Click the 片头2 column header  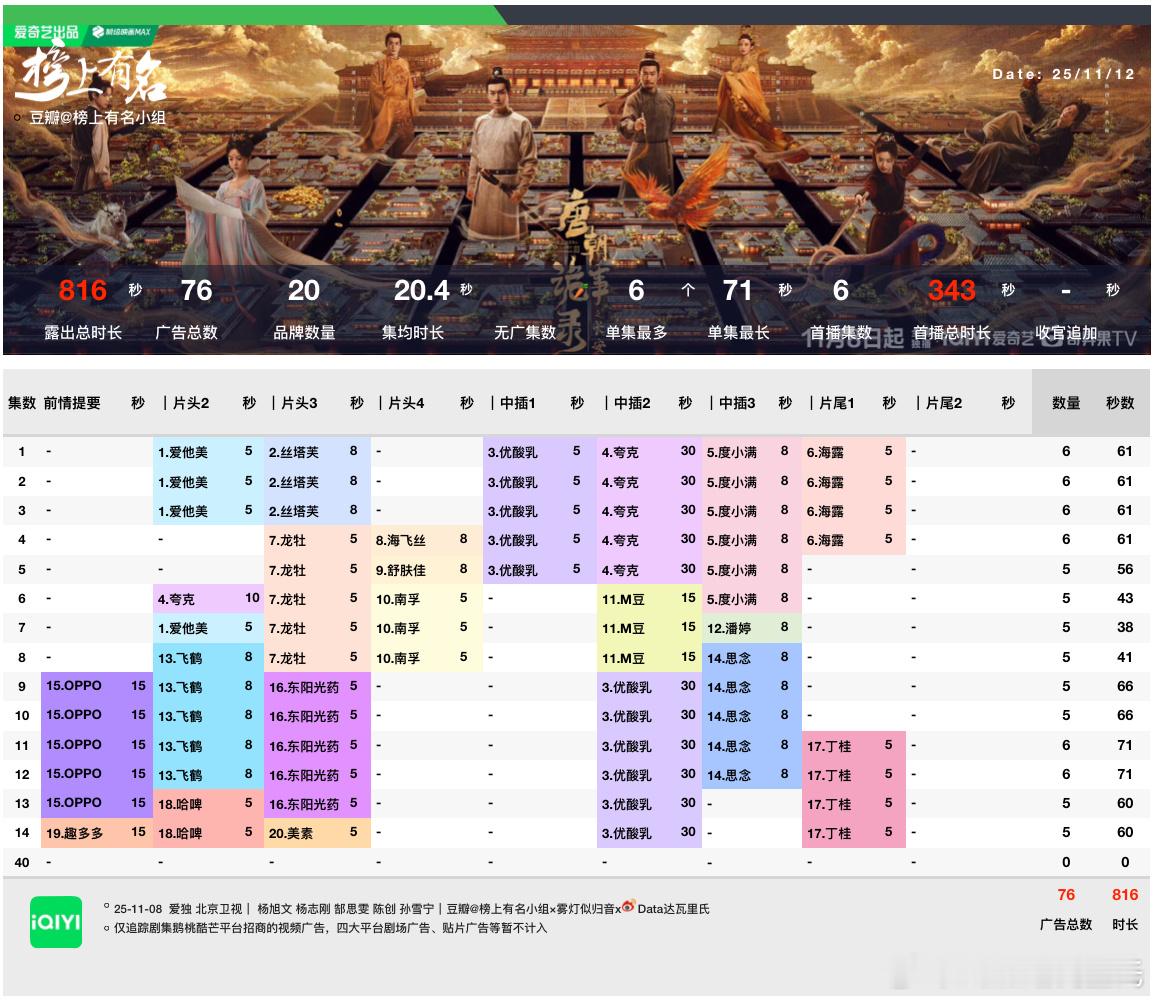click(191, 403)
